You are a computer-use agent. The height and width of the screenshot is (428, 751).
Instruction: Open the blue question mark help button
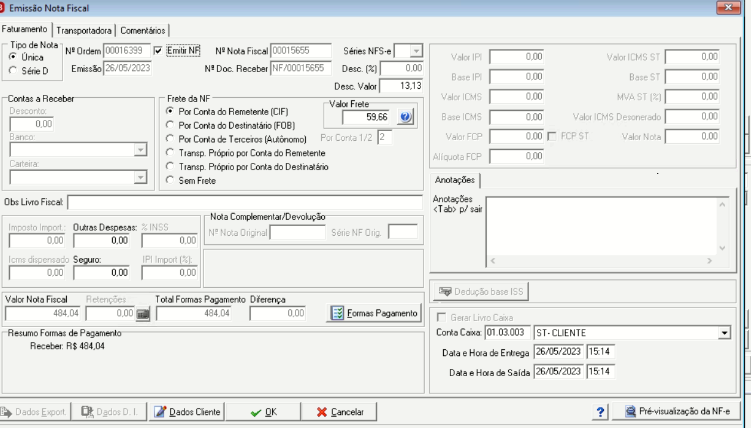pos(600,411)
